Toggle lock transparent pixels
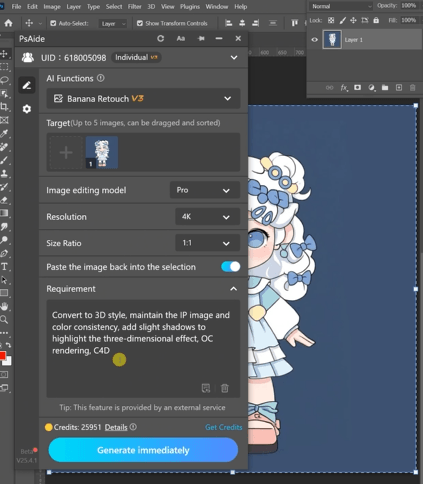 click(331, 20)
